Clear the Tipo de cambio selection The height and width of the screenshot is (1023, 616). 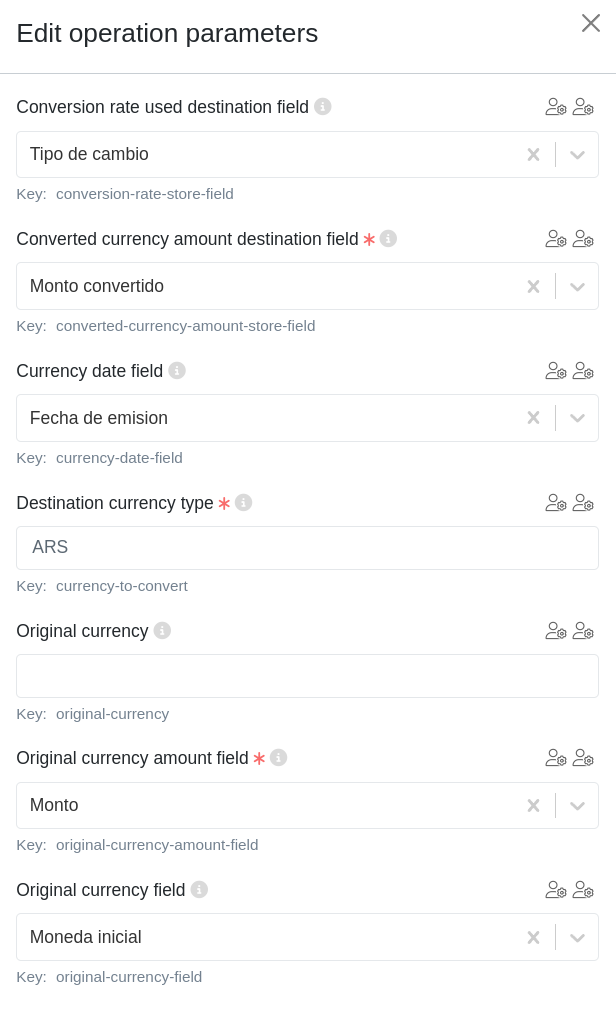coord(533,155)
